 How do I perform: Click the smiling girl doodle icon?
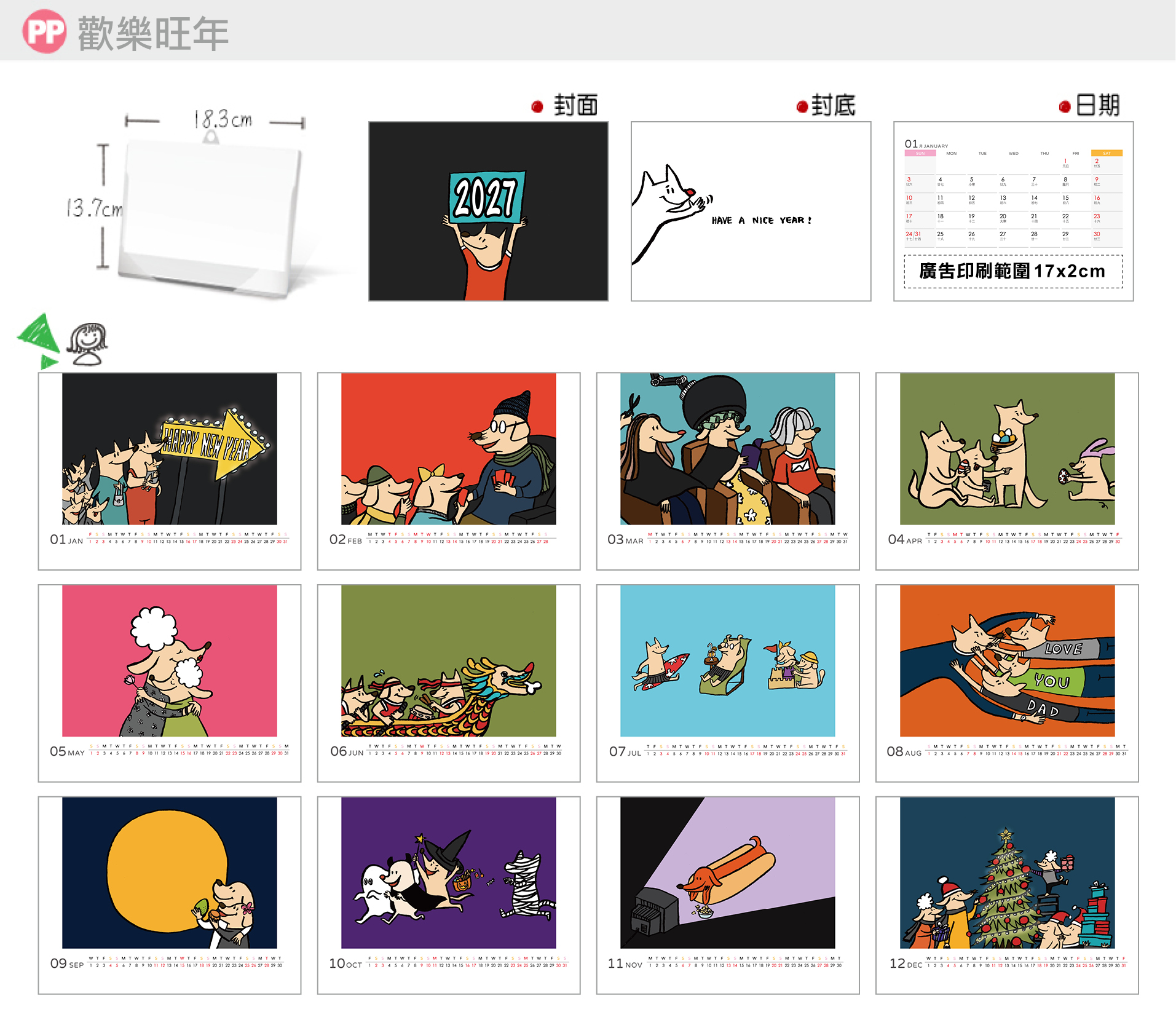click(x=87, y=344)
